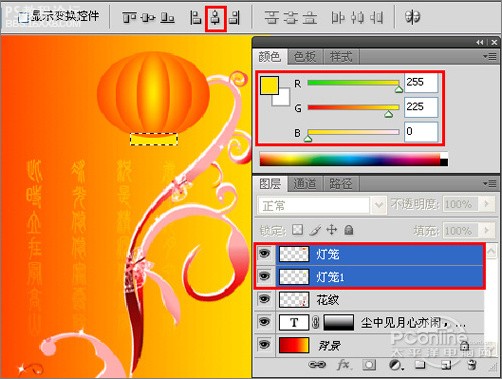Open the layers panel options menu
This screenshot has width=502, height=379.
pos(490,183)
